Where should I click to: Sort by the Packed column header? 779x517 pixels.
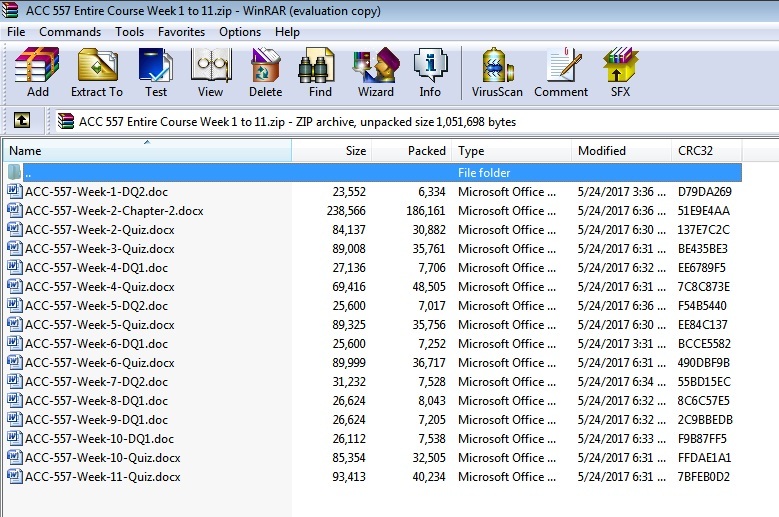coord(411,150)
